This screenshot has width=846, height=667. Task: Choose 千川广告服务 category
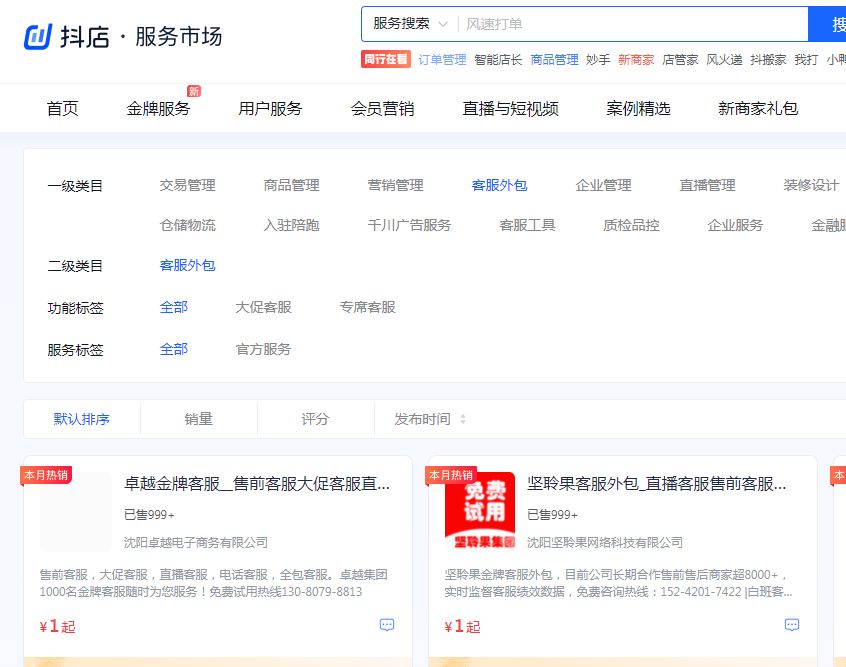point(409,225)
